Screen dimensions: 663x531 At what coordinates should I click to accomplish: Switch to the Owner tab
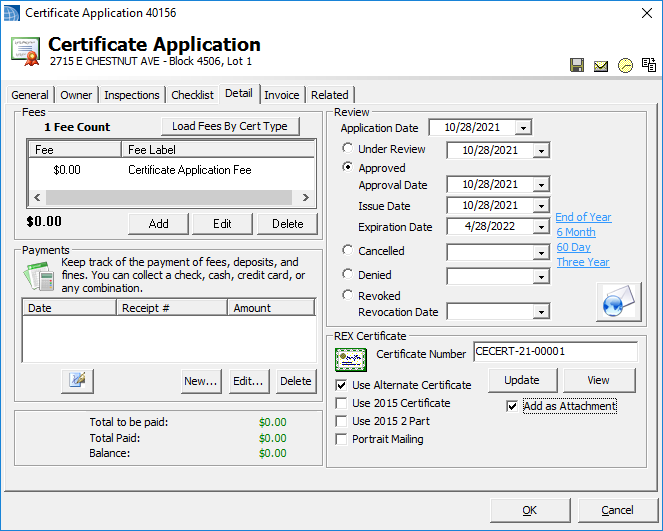tap(76, 95)
